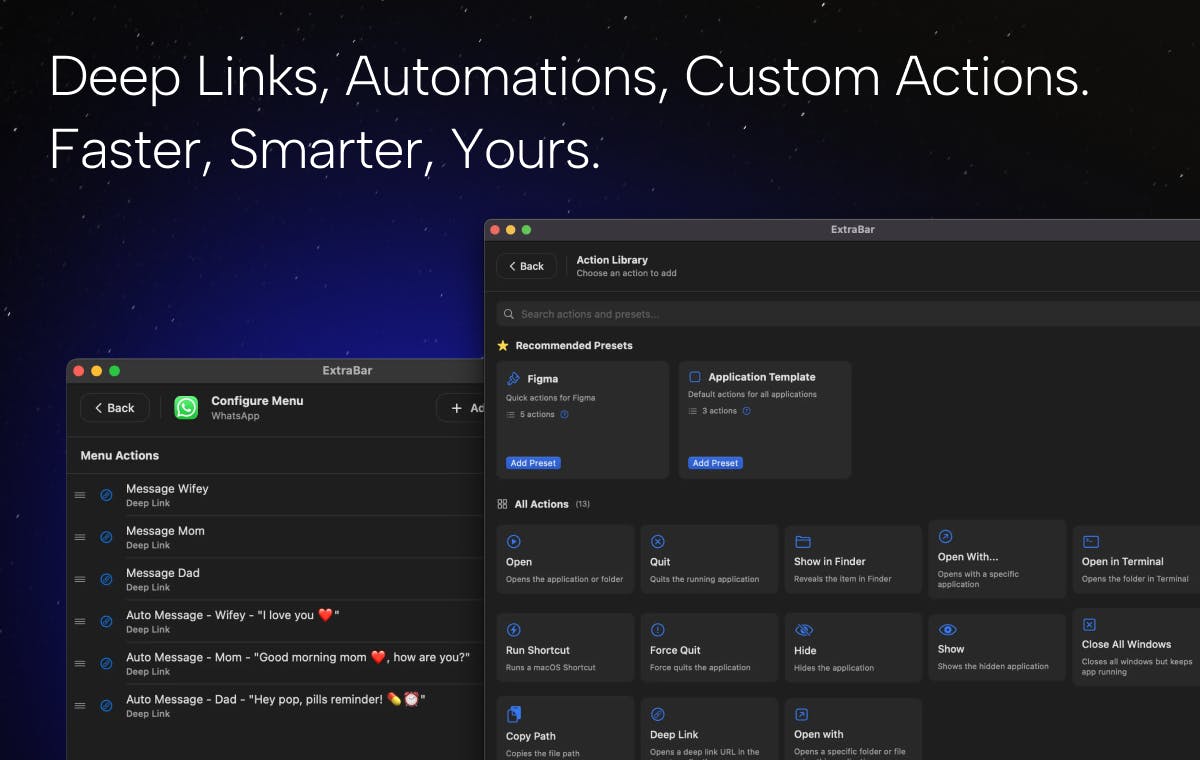The width and height of the screenshot is (1200, 760).
Task: Pick the Show in Finder folder icon
Action: (802, 541)
